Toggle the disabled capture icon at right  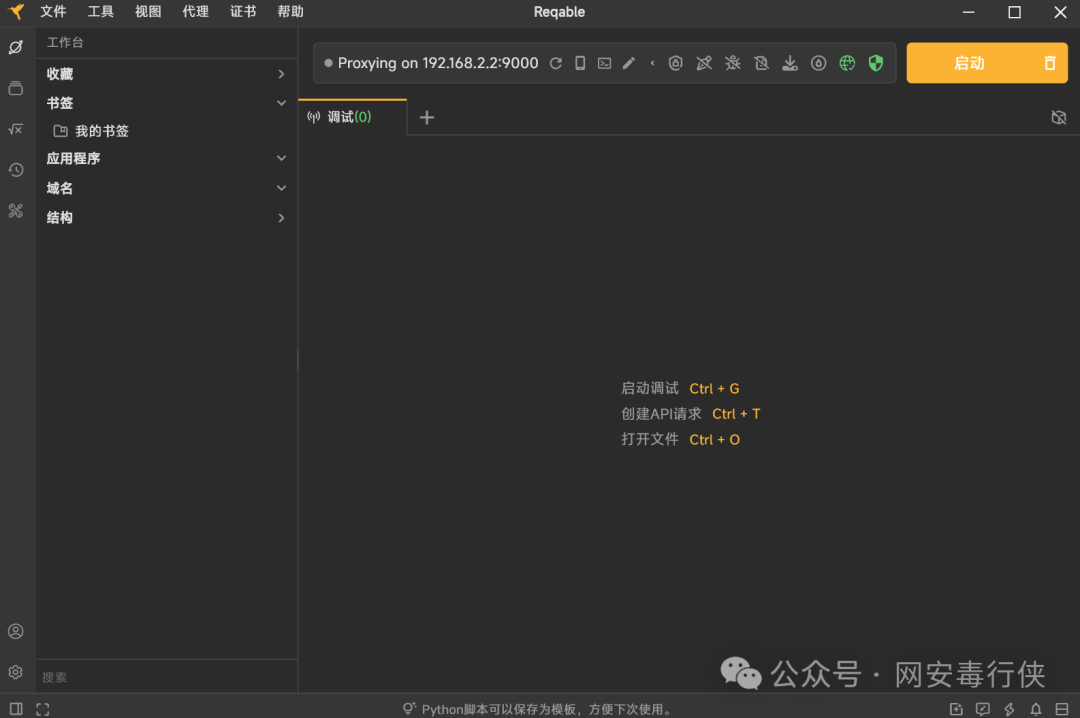point(1059,118)
